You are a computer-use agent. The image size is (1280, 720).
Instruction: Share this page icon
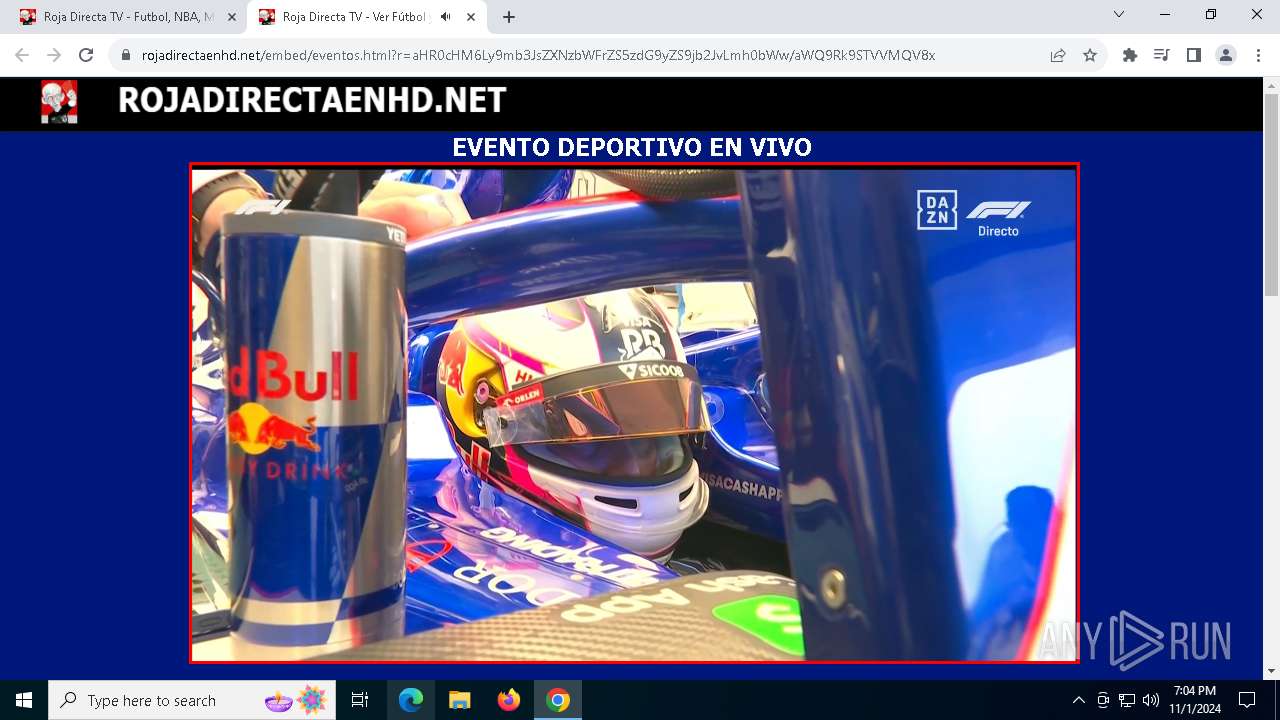point(1058,55)
